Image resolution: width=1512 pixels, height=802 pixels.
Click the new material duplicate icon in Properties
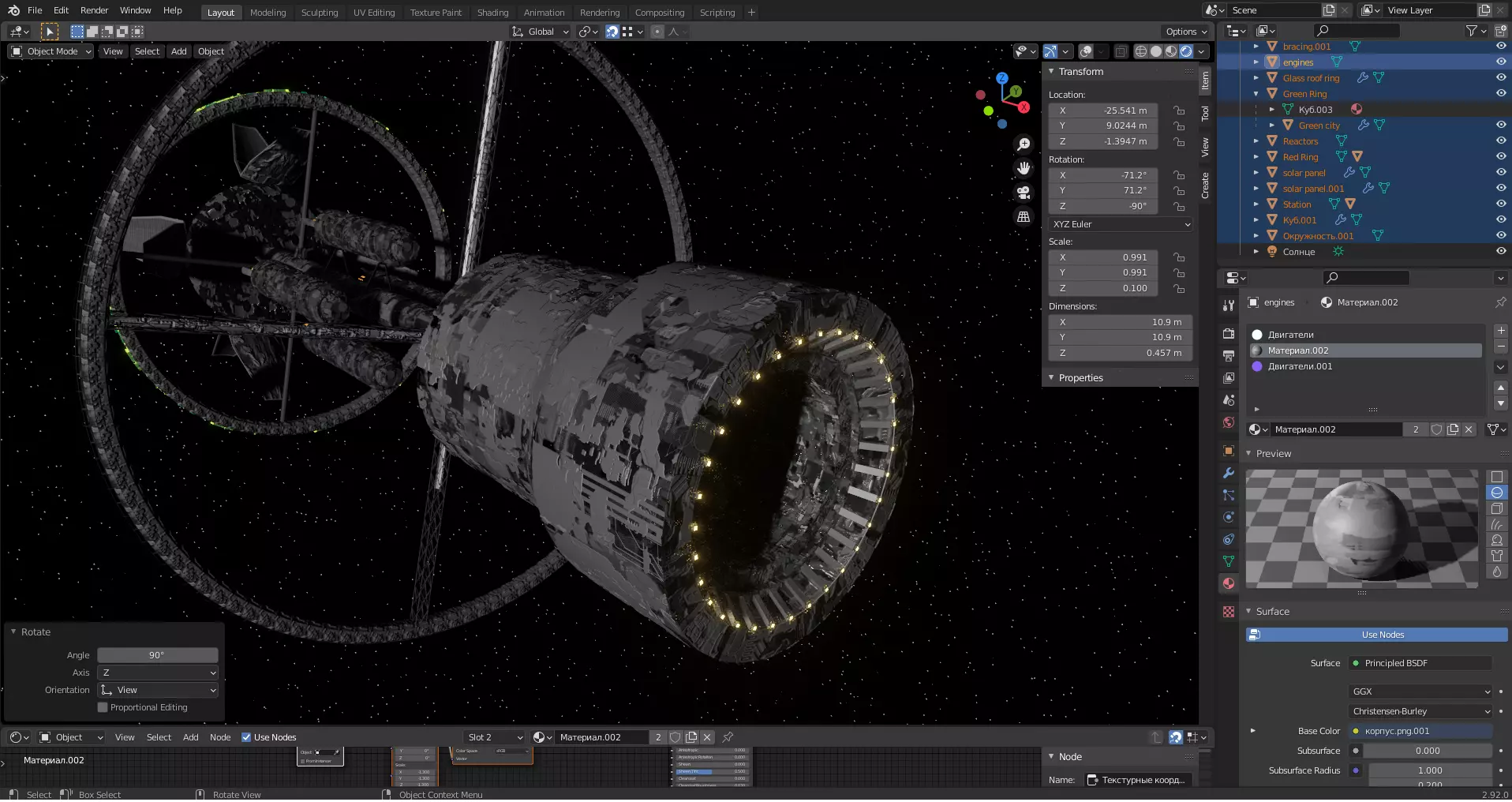1453,429
